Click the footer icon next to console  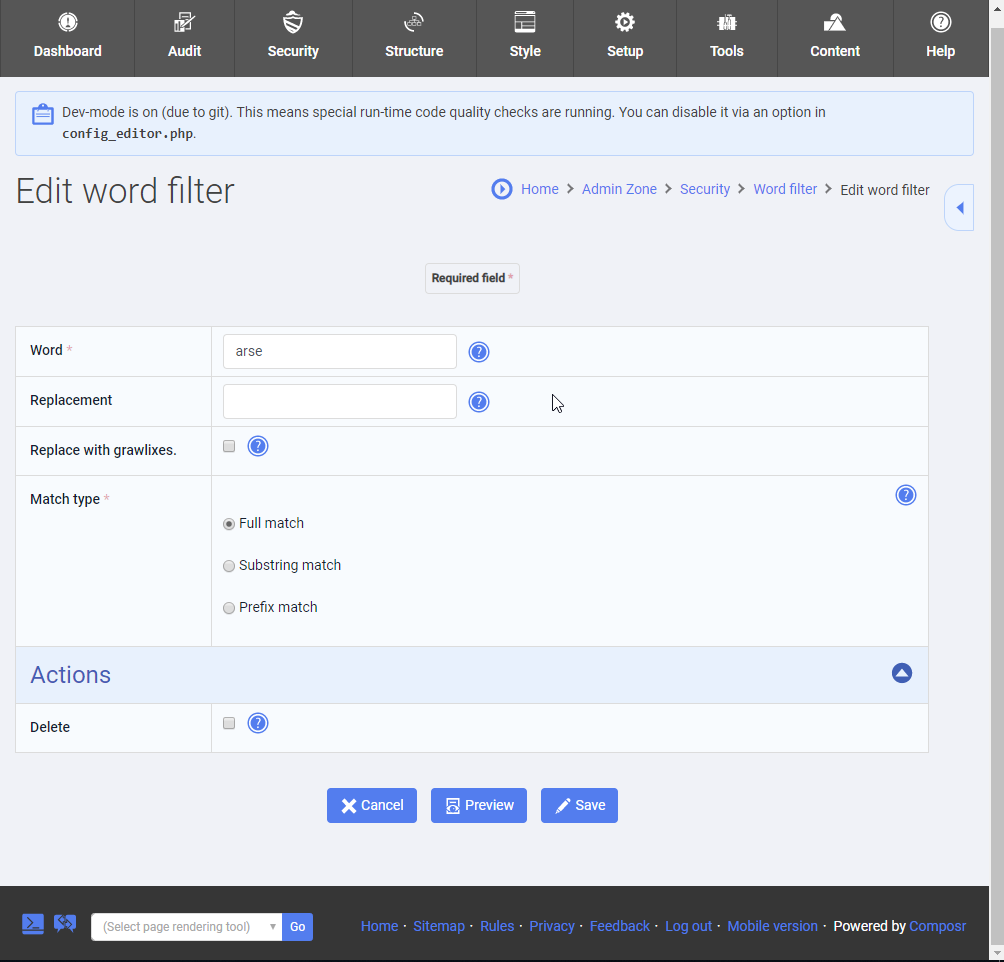65,924
